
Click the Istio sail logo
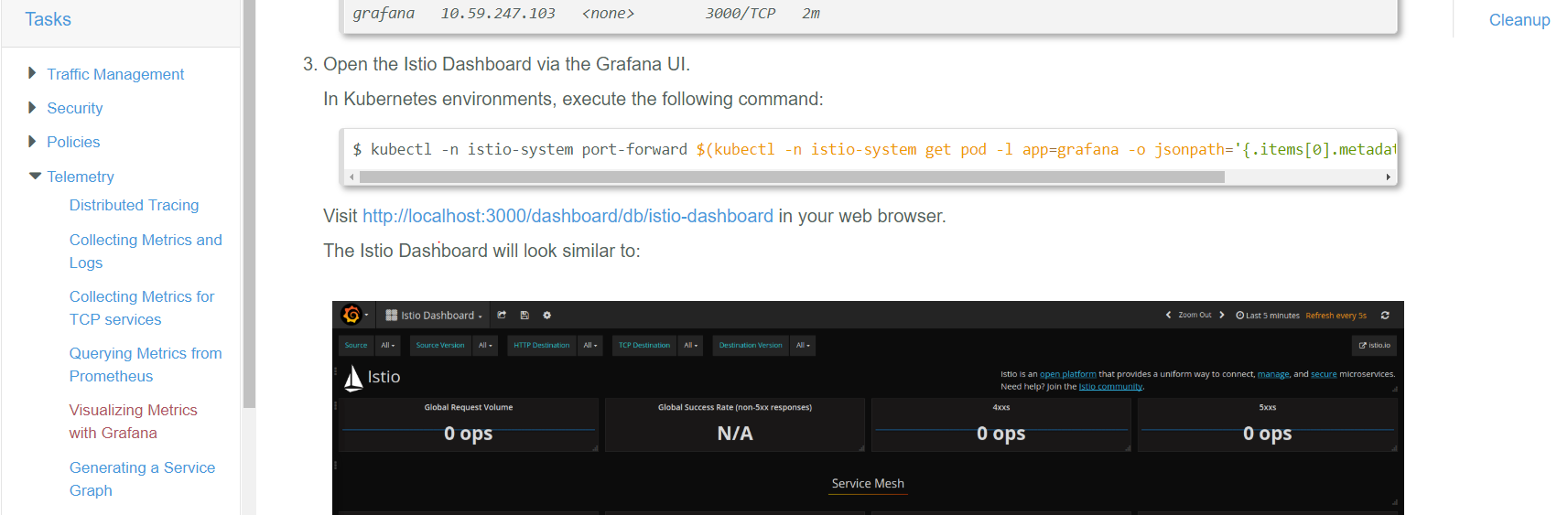point(353,377)
